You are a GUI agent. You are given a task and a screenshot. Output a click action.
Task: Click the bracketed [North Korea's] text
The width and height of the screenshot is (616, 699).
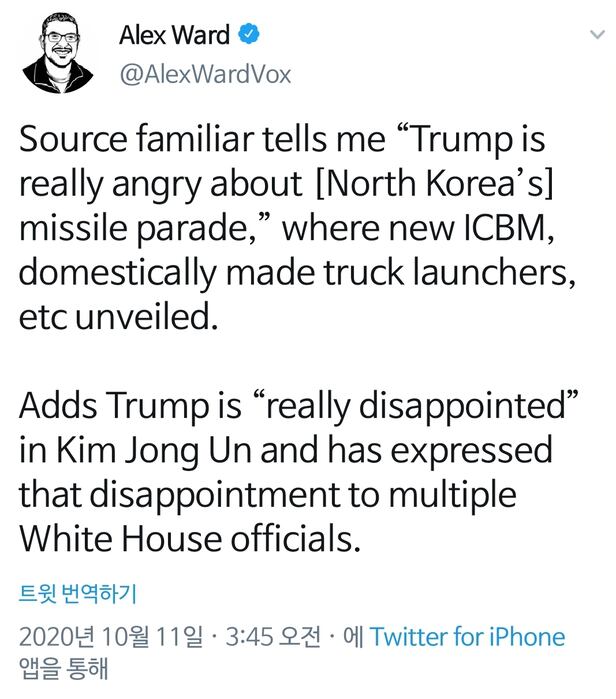tap(434, 183)
